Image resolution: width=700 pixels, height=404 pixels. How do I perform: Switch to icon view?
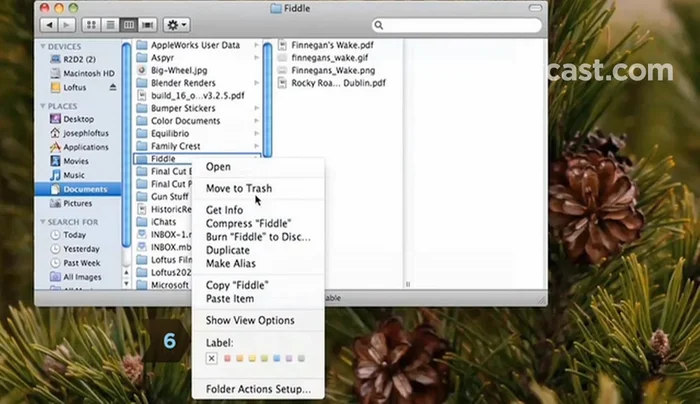92,24
